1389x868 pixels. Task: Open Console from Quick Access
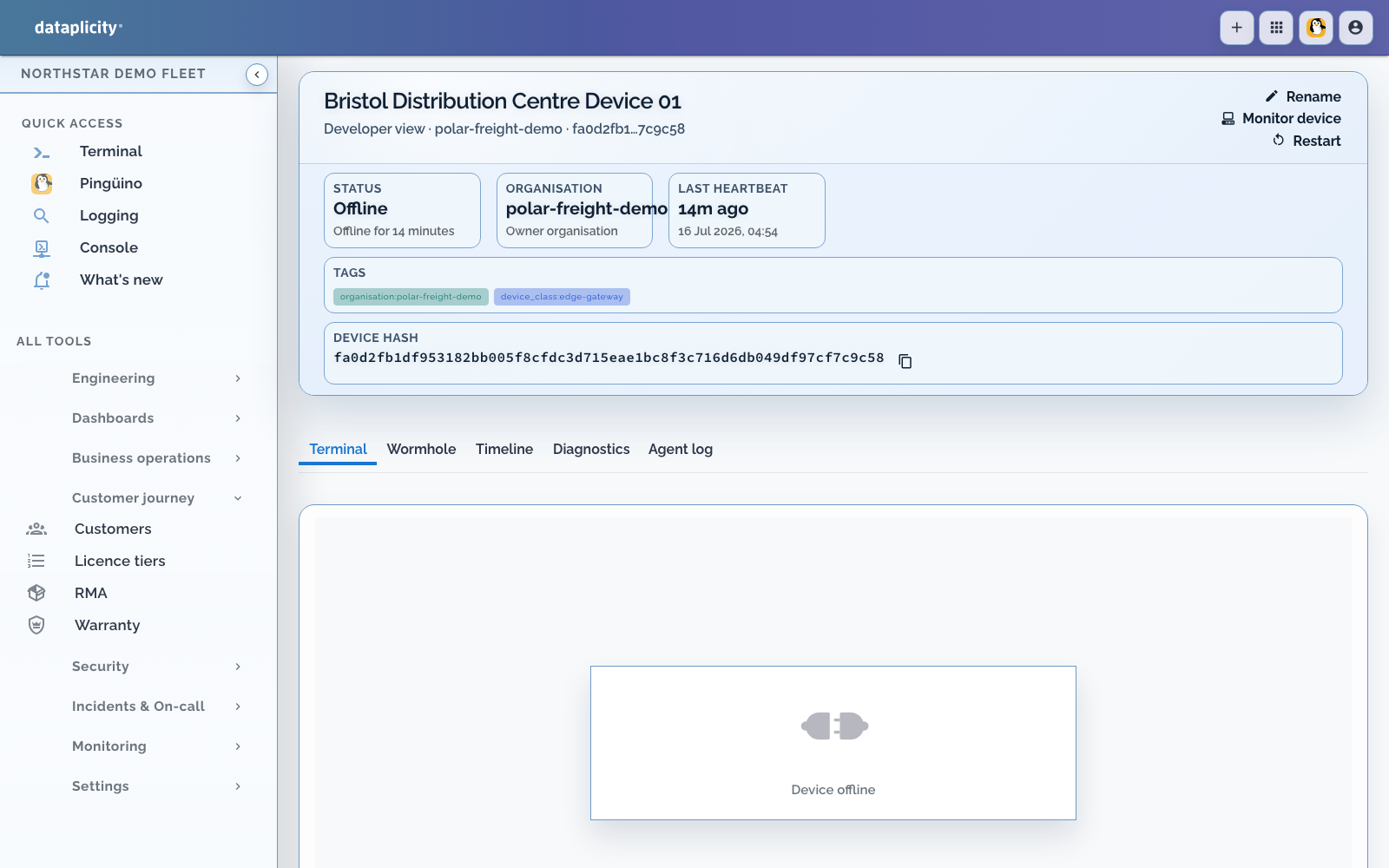tap(109, 247)
